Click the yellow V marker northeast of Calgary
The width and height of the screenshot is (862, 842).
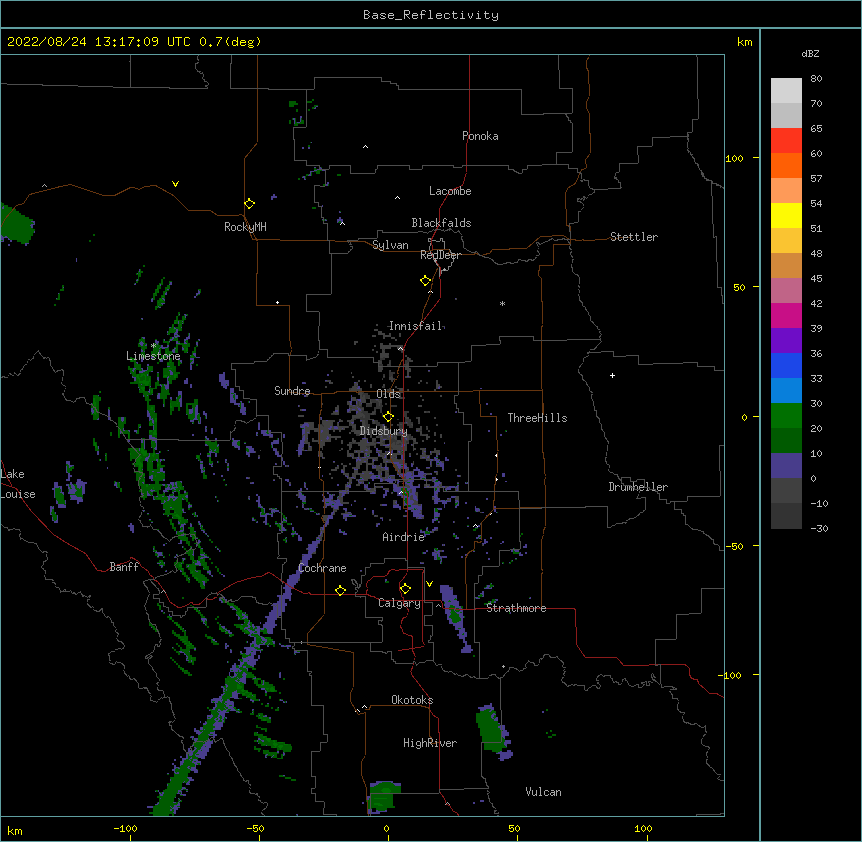pyautogui.click(x=429, y=584)
